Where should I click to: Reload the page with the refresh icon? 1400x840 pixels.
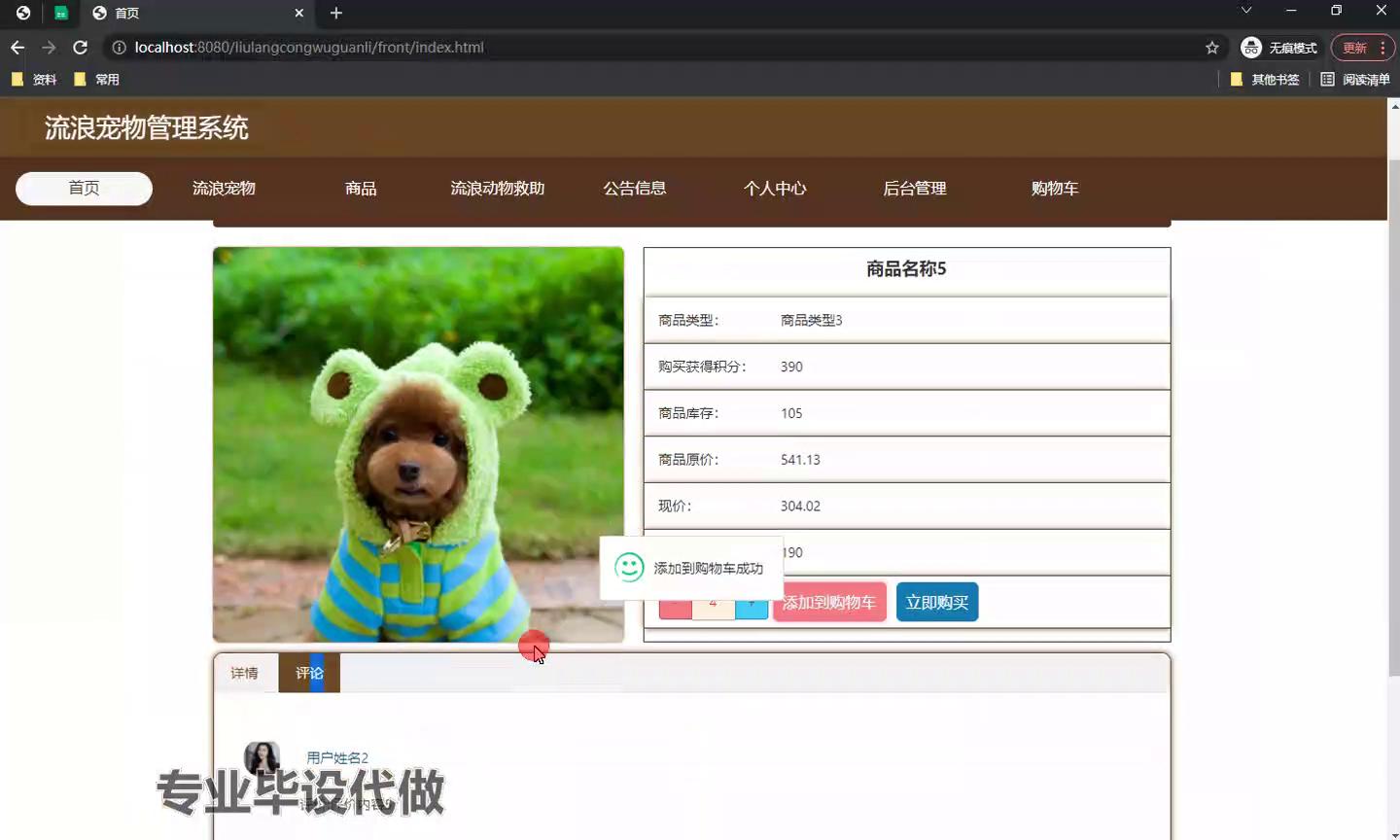81,48
